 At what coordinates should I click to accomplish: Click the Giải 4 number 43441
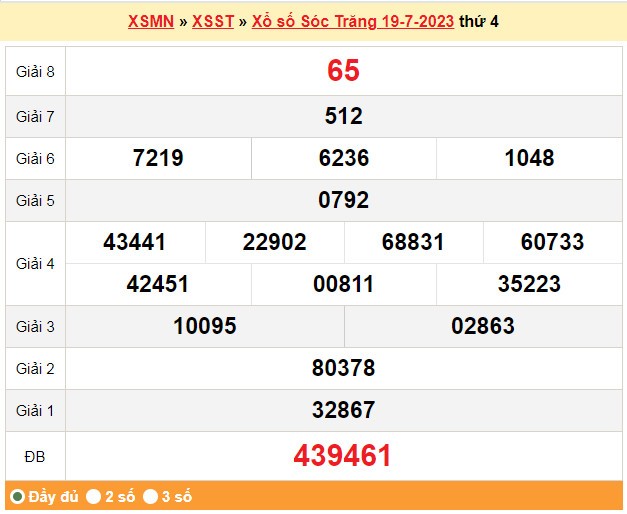point(135,242)
